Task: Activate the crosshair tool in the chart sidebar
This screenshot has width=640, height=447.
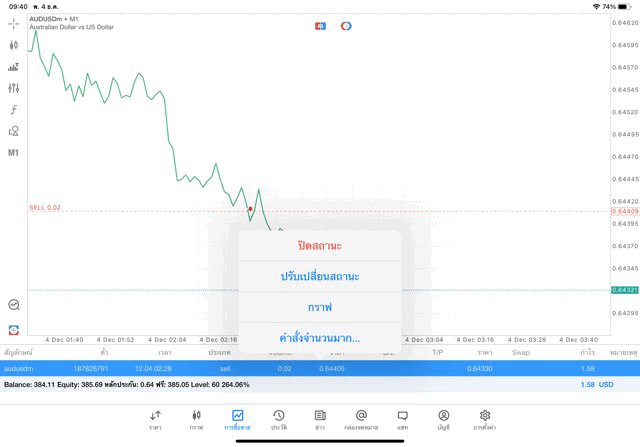Action: (13, 23)
